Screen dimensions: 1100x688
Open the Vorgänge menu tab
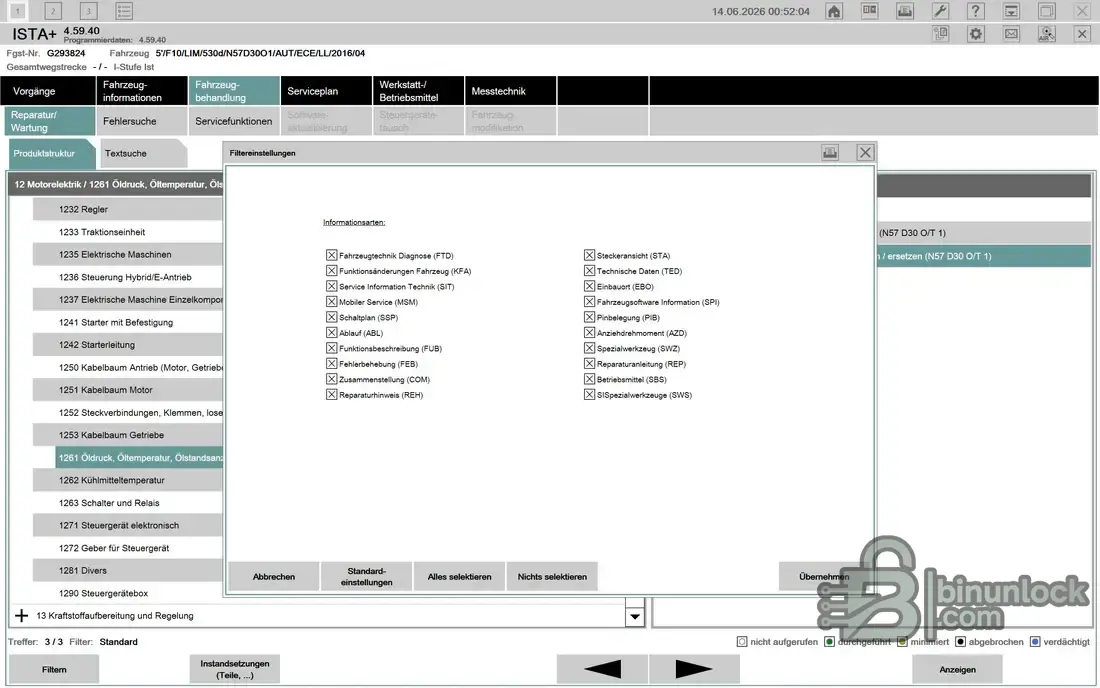click(48, 91)
